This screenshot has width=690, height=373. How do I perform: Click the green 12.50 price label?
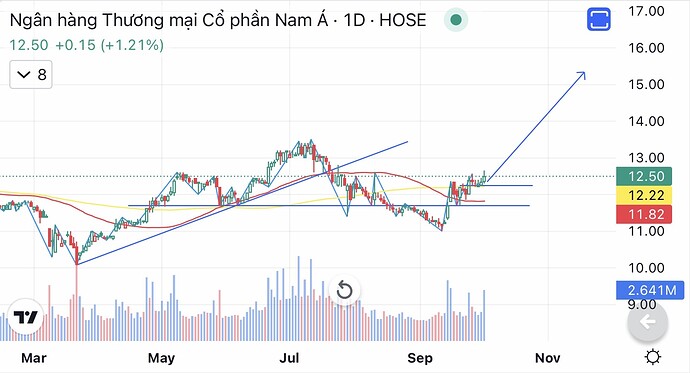644,176
